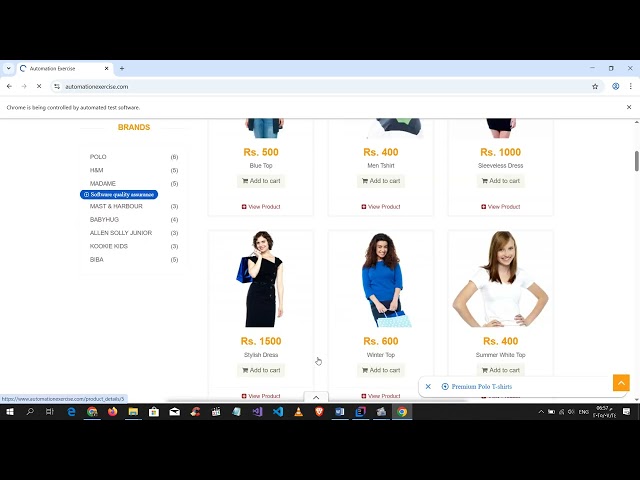Open File Explorer from the taskbar
The width and height of the screenshot is (640, 480).
(x=133, y=412)
